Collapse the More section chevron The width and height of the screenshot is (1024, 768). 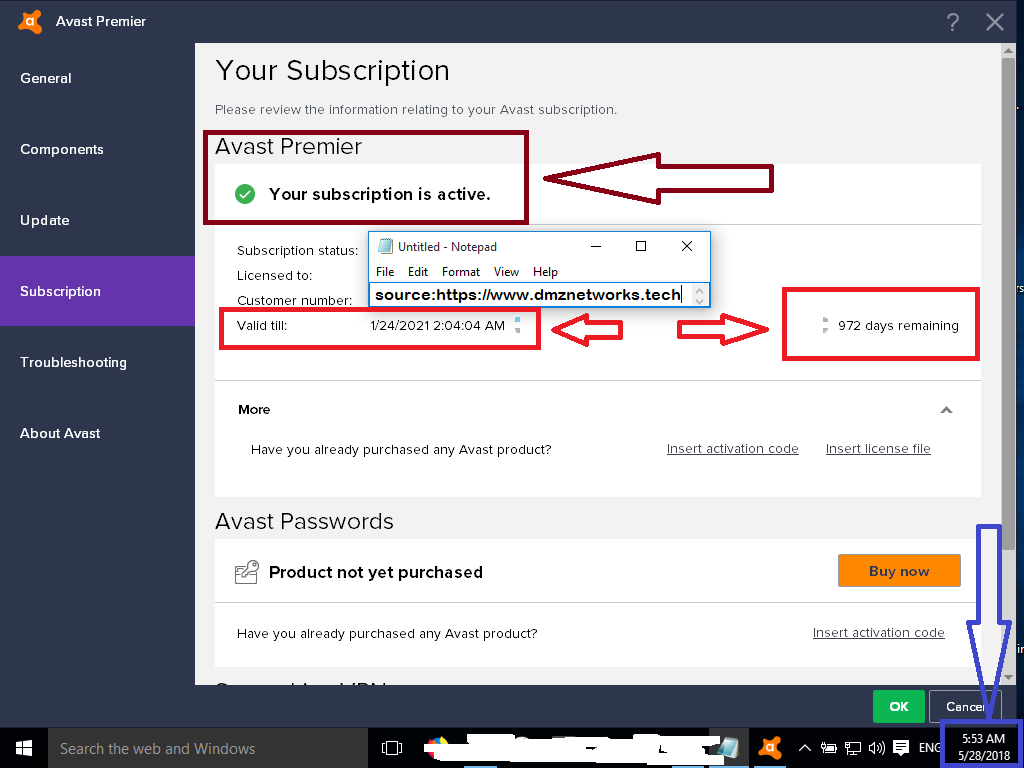tap(946, 410)
